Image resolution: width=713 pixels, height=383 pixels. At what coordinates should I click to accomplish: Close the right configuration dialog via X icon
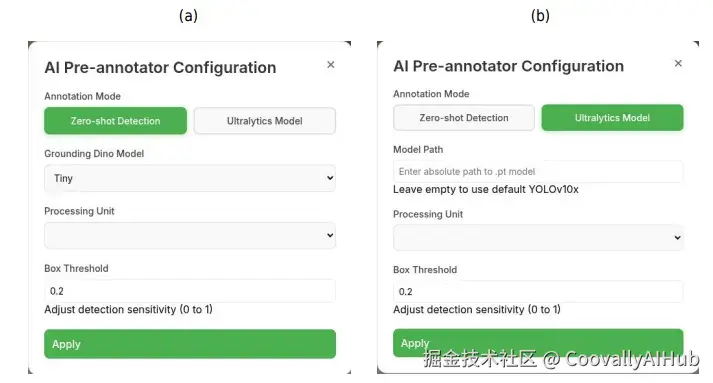(678, 64)
